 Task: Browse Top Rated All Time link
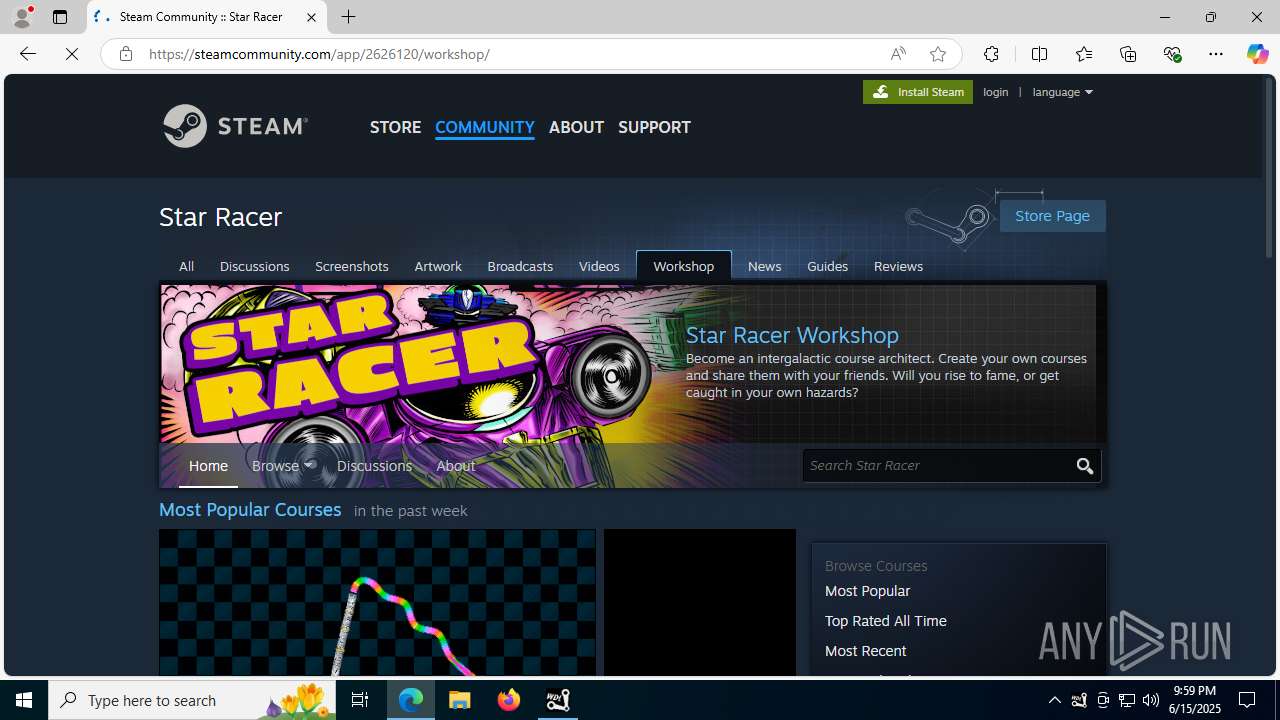point(885,621)
